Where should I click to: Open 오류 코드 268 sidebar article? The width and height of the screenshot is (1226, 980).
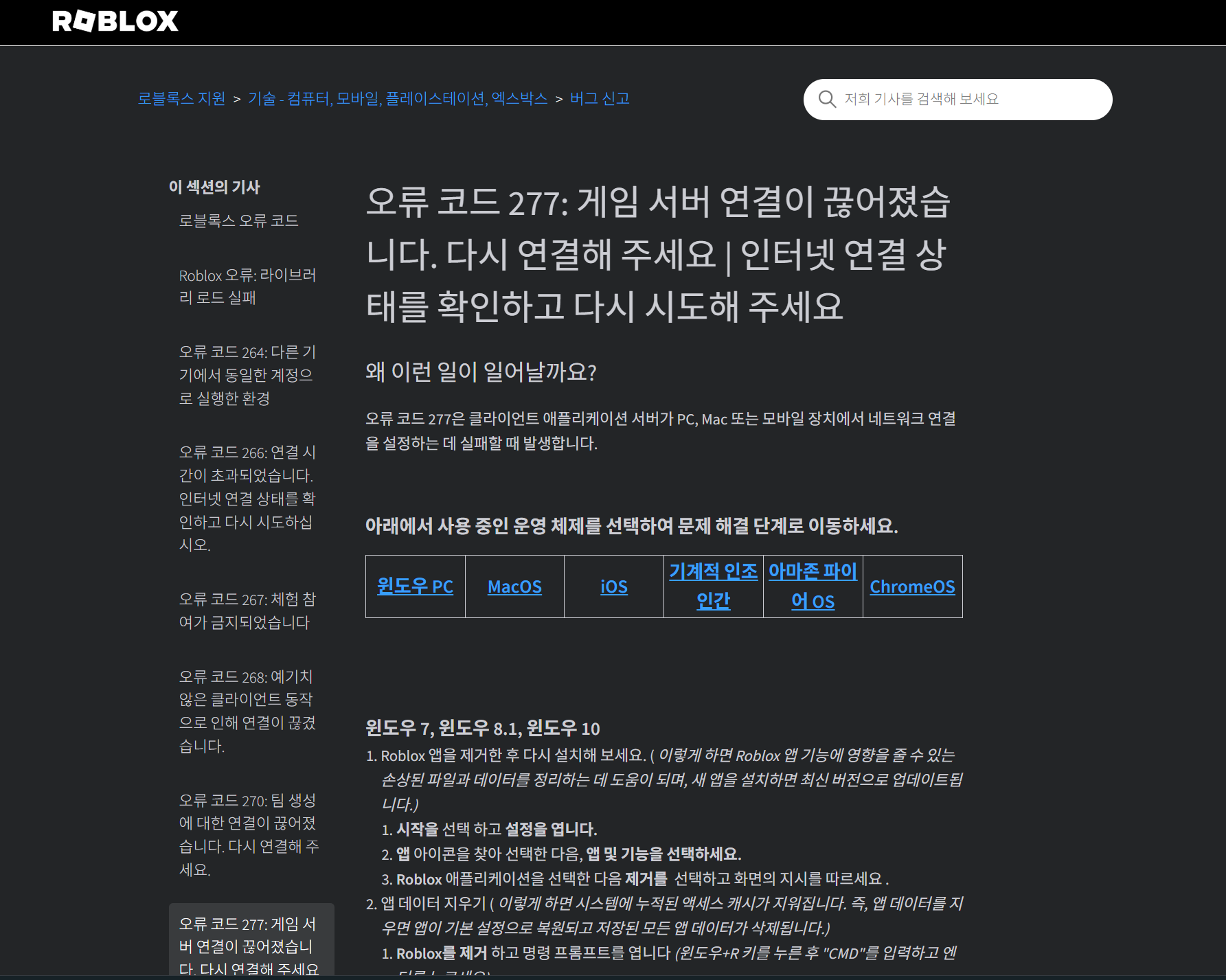point(247,711)
